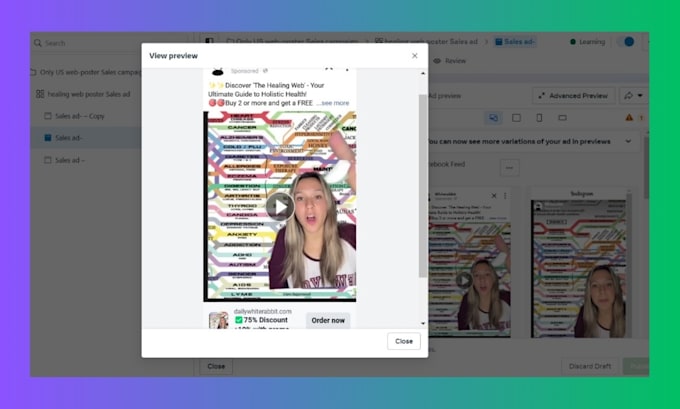Click the 'Instagram' placement label

click(582, 194)
